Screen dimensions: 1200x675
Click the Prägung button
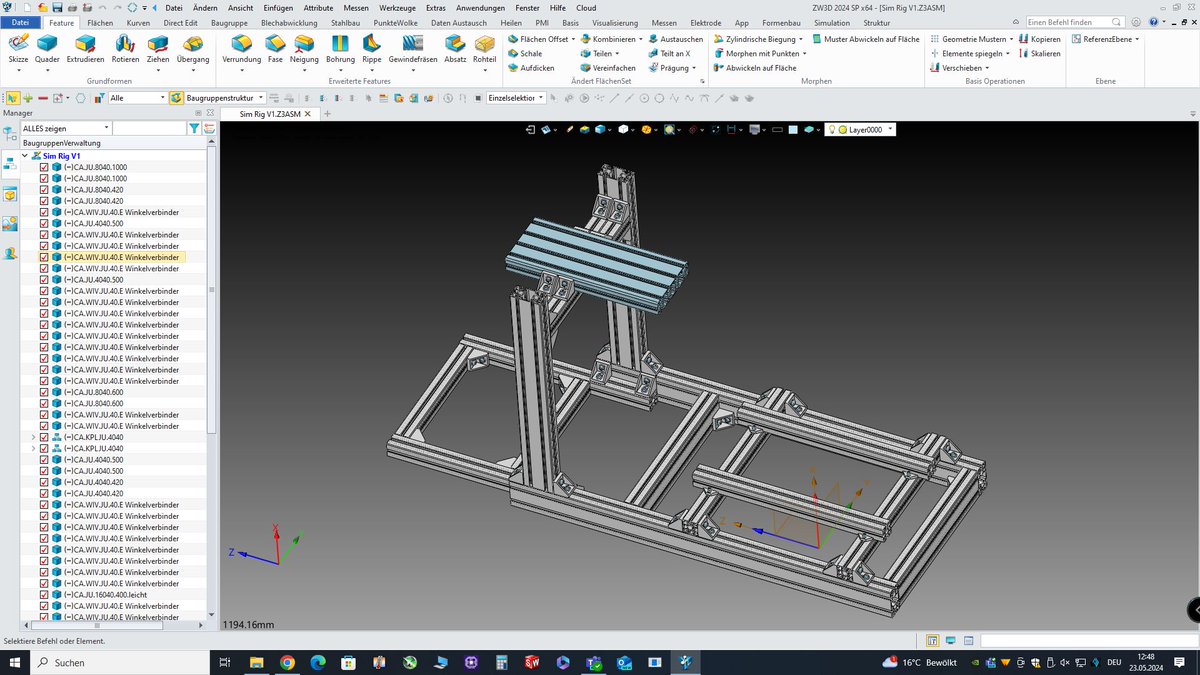(x=671, y=68)
